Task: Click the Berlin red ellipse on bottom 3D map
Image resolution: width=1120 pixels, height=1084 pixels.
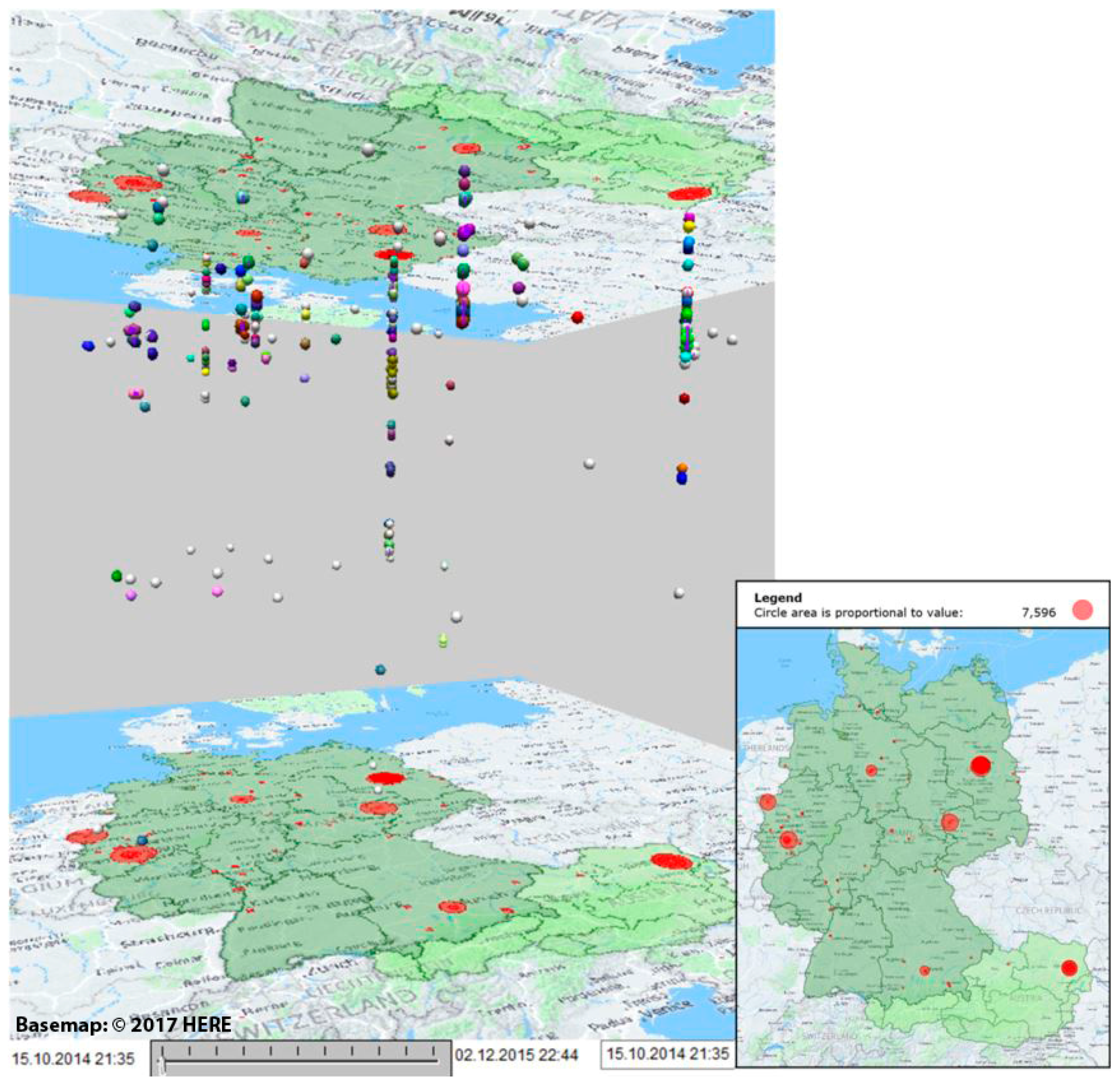Action: tap(386, 778)
